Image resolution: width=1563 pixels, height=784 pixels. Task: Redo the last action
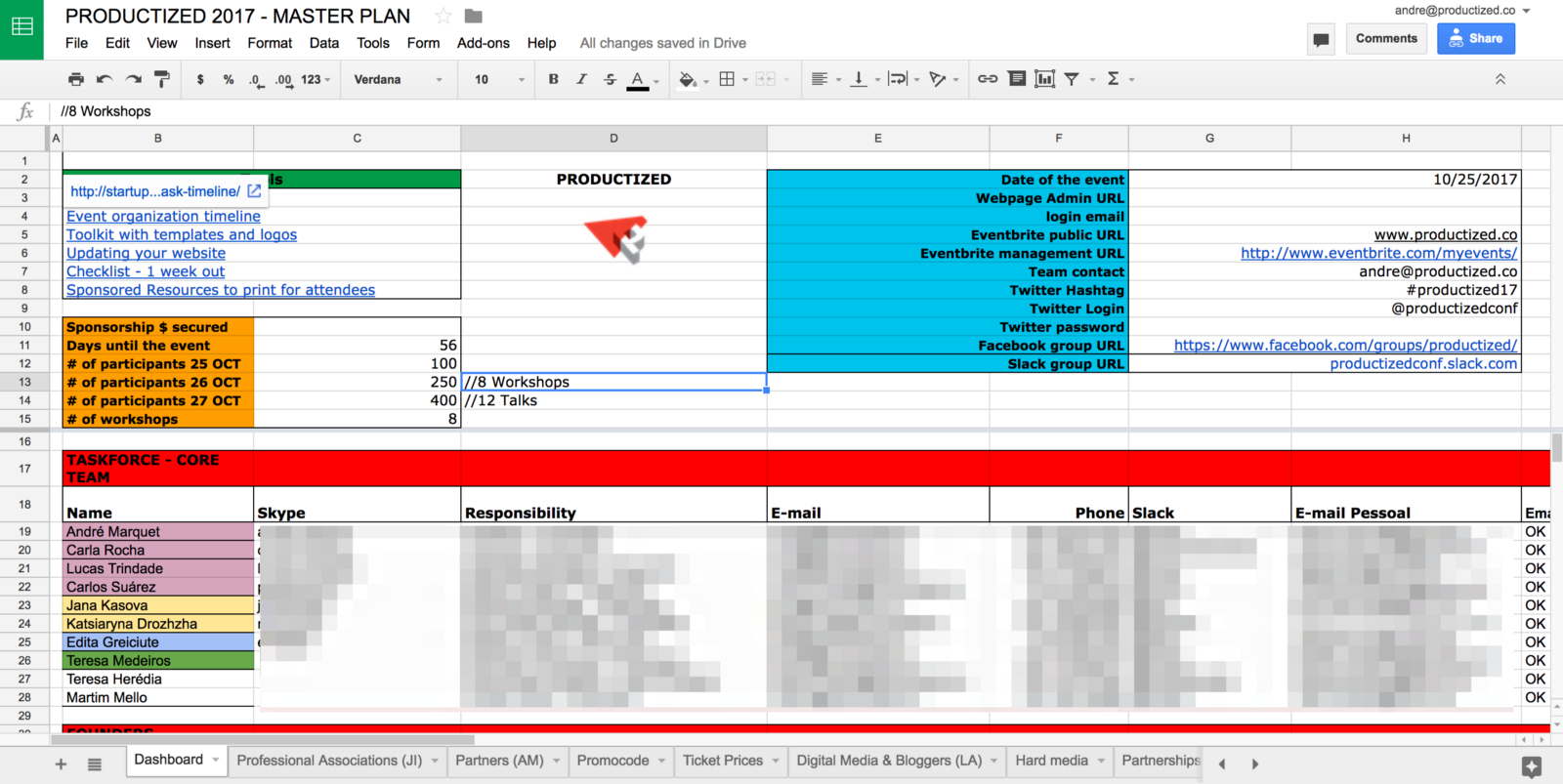point(134,79)
